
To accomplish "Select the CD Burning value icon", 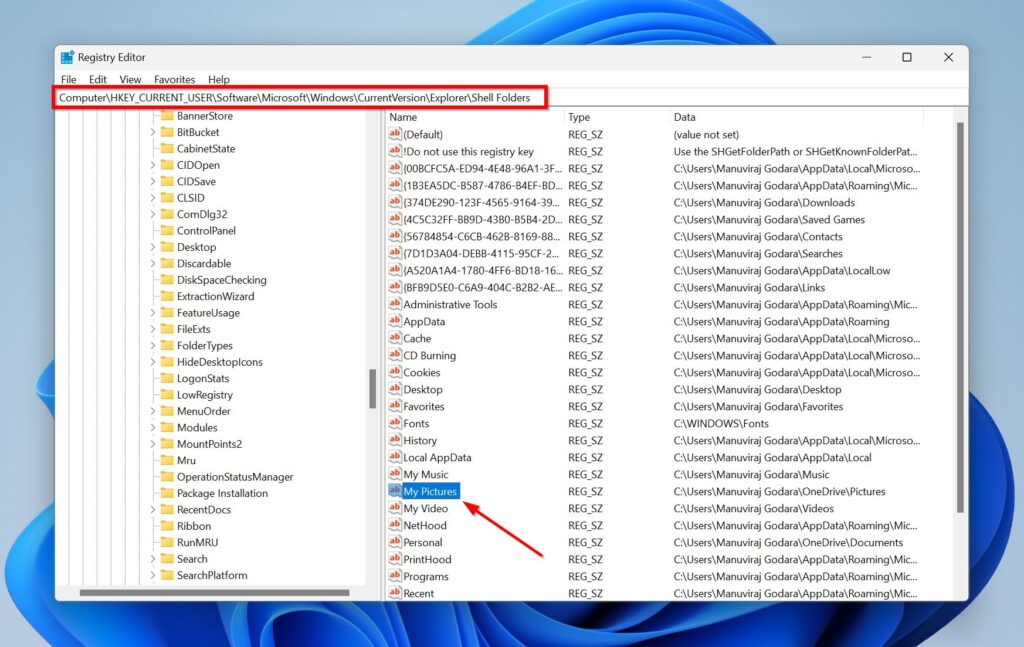I will click(397, 355).
